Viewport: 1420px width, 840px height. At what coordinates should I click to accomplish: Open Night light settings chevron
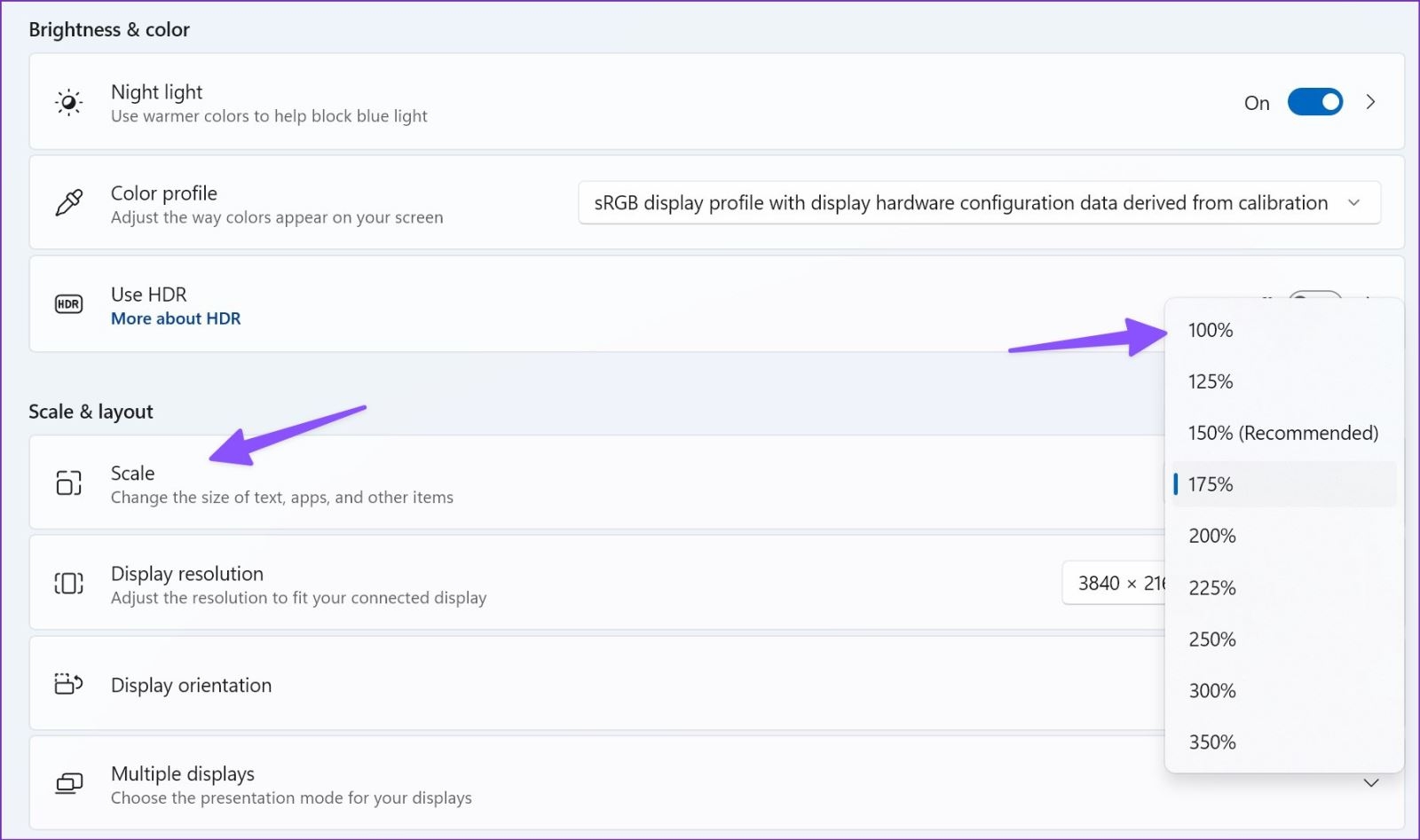tap(1370, 102)
